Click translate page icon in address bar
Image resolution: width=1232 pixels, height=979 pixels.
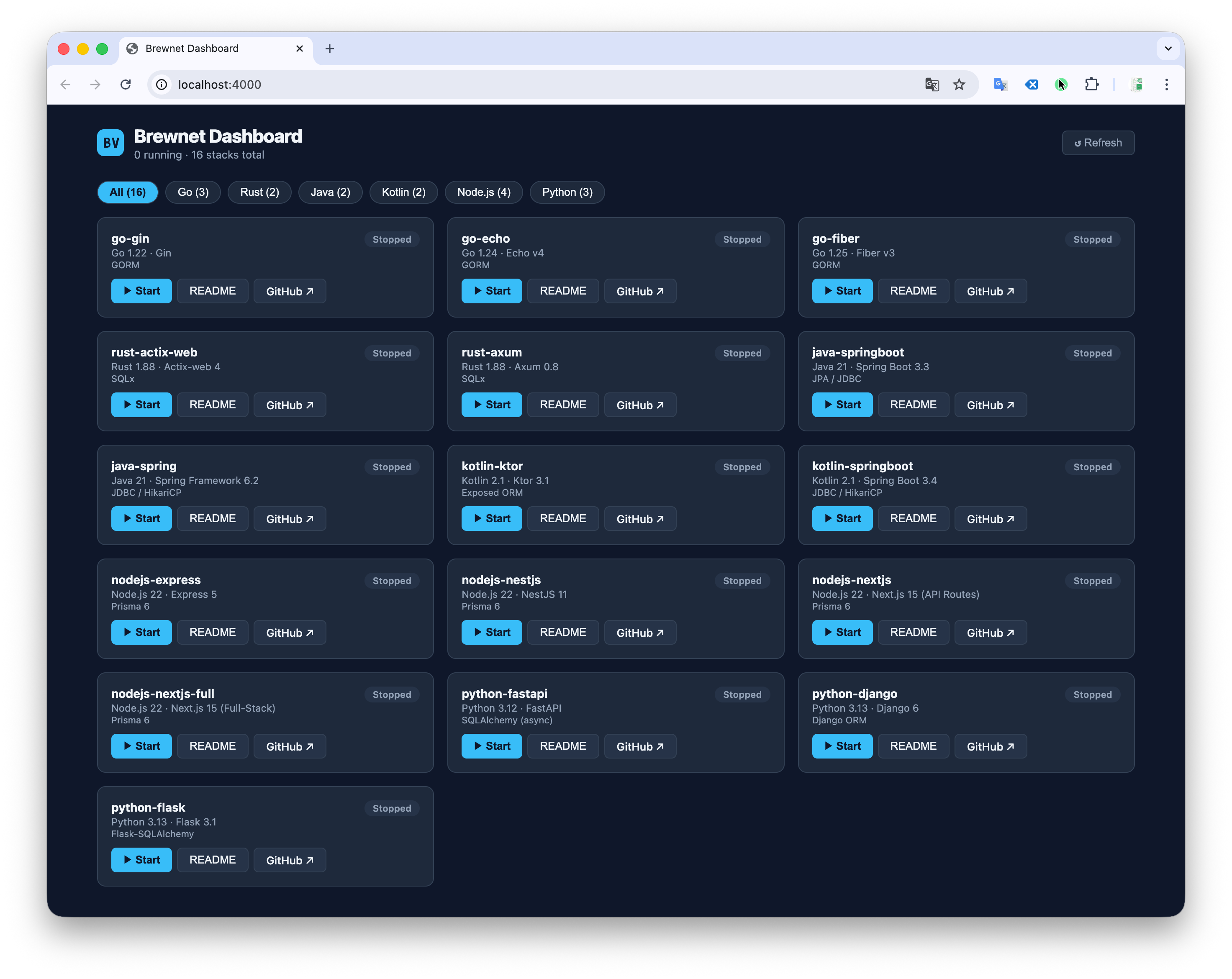(x=932, y=85)
